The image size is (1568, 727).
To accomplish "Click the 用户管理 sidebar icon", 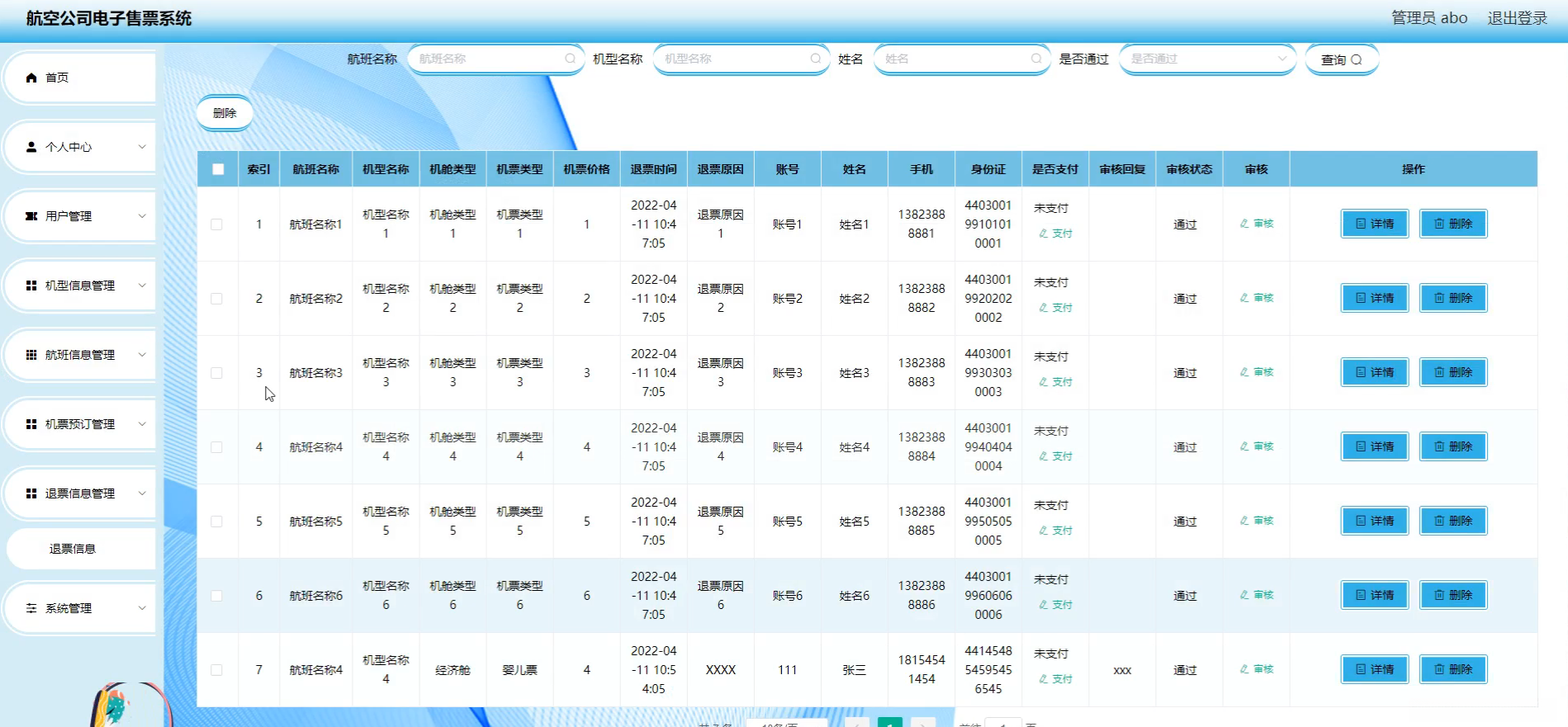I will coord(31,216).
